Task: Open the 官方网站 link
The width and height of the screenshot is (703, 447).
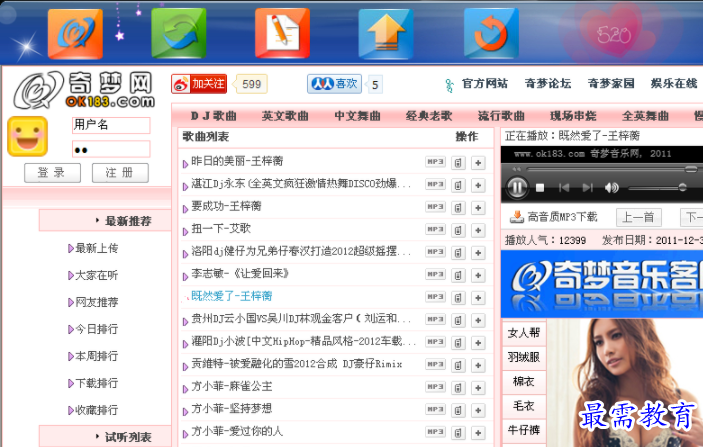Action: tap(485, 83)
